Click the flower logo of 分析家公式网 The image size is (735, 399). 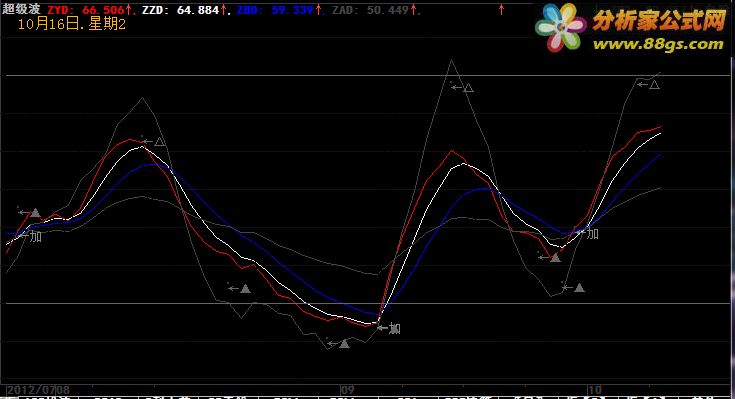point(561,27)
